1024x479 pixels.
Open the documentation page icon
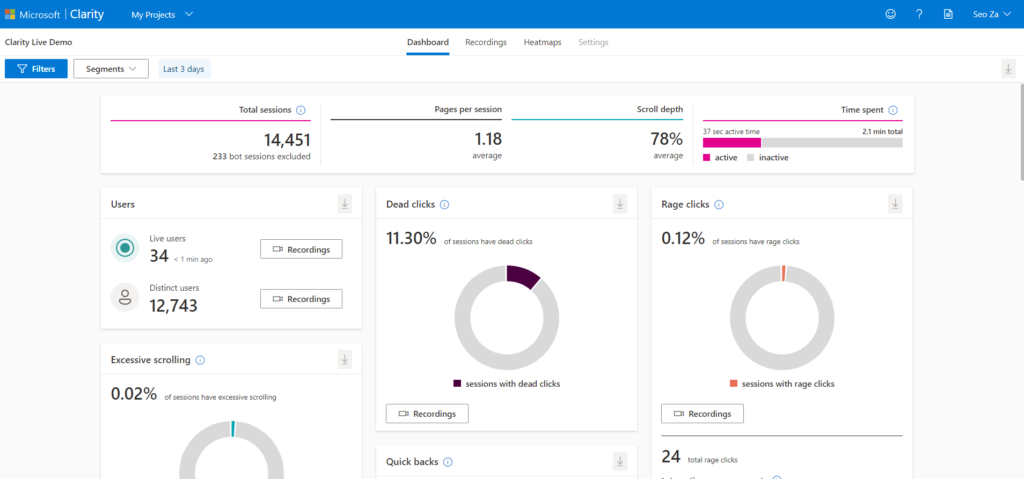click(948, 14)
